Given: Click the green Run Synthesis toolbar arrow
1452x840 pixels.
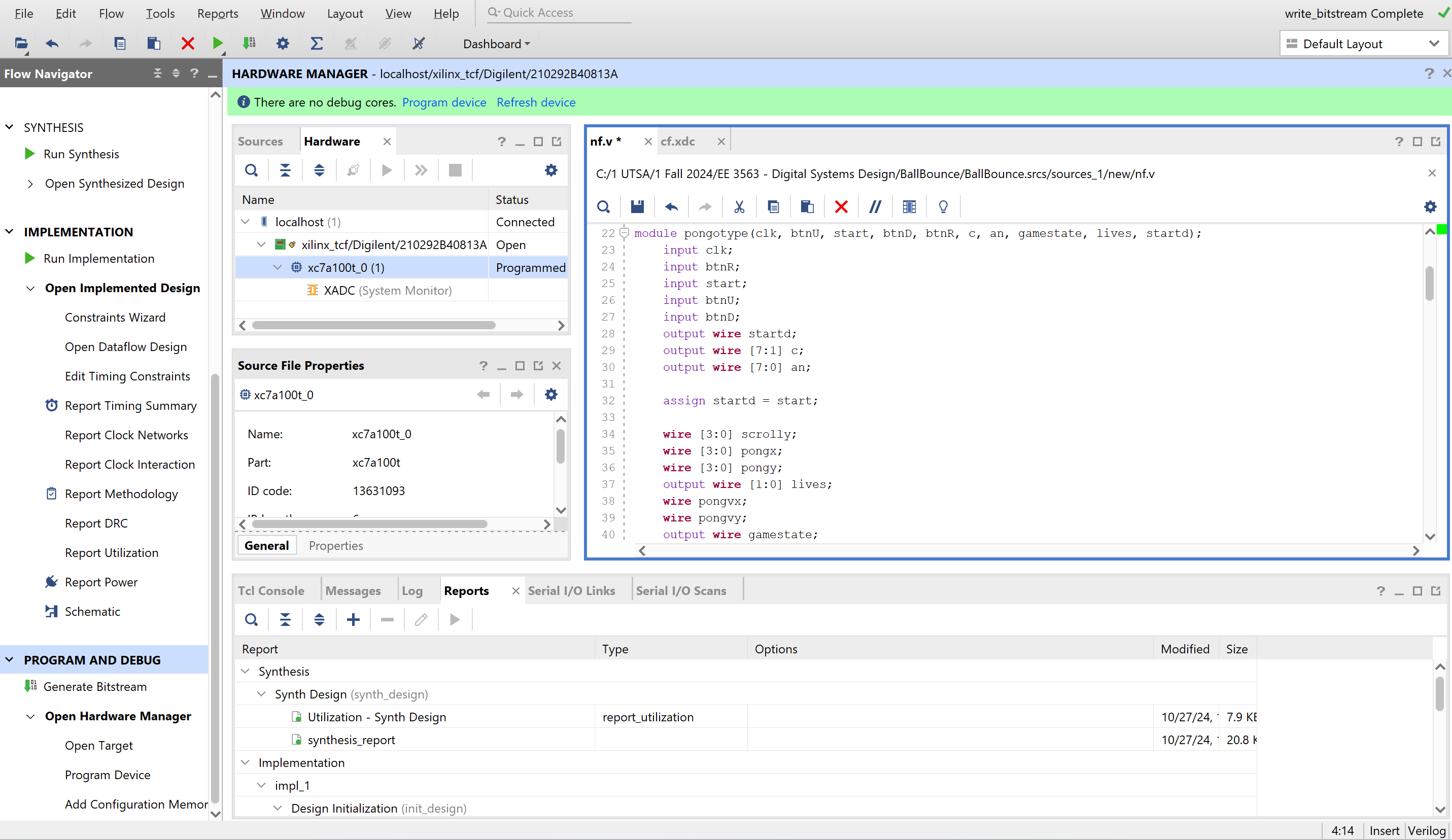Looking at the screenshot, I should [217, 43].
